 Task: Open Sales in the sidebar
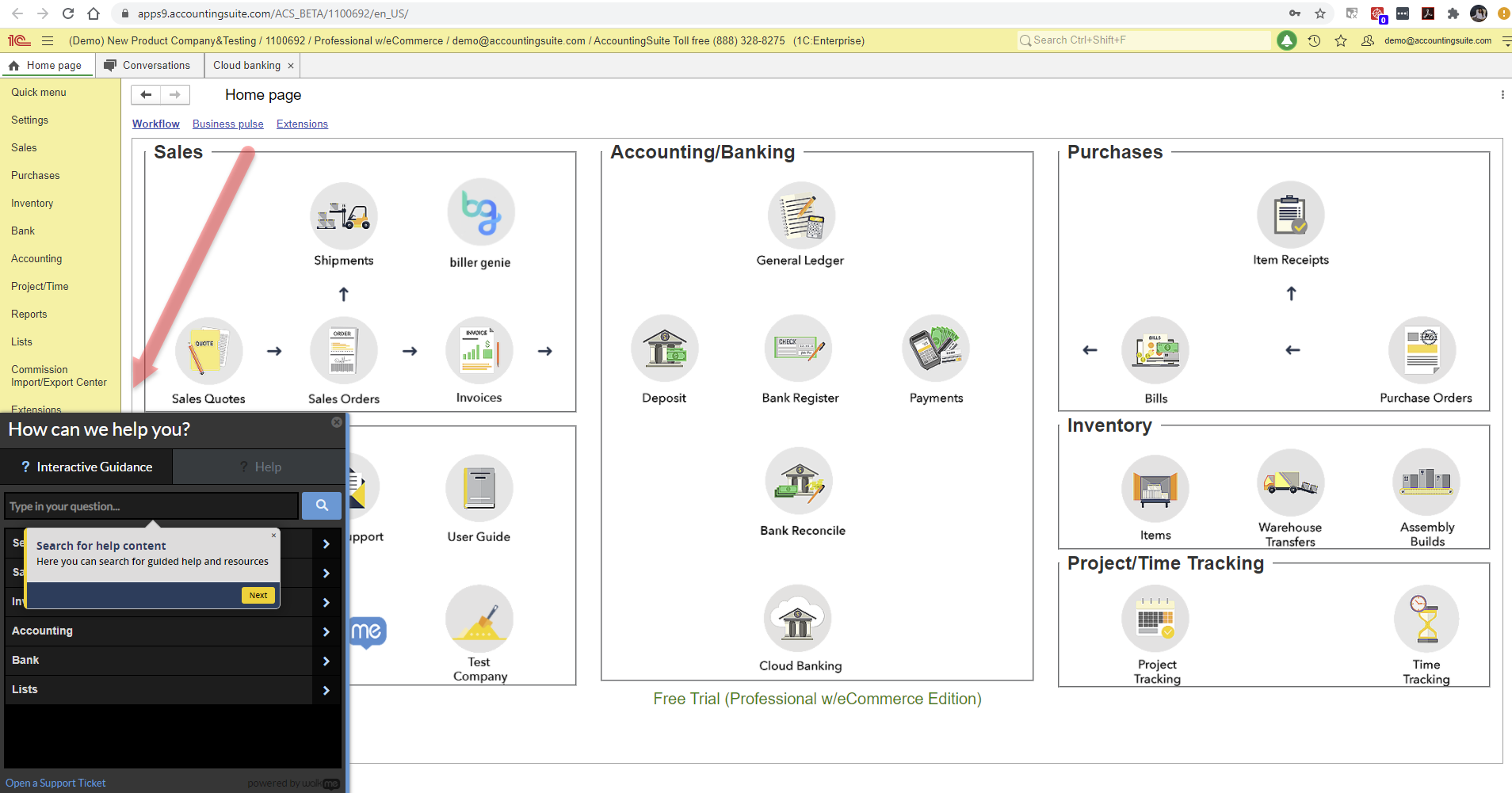[24, 148]
